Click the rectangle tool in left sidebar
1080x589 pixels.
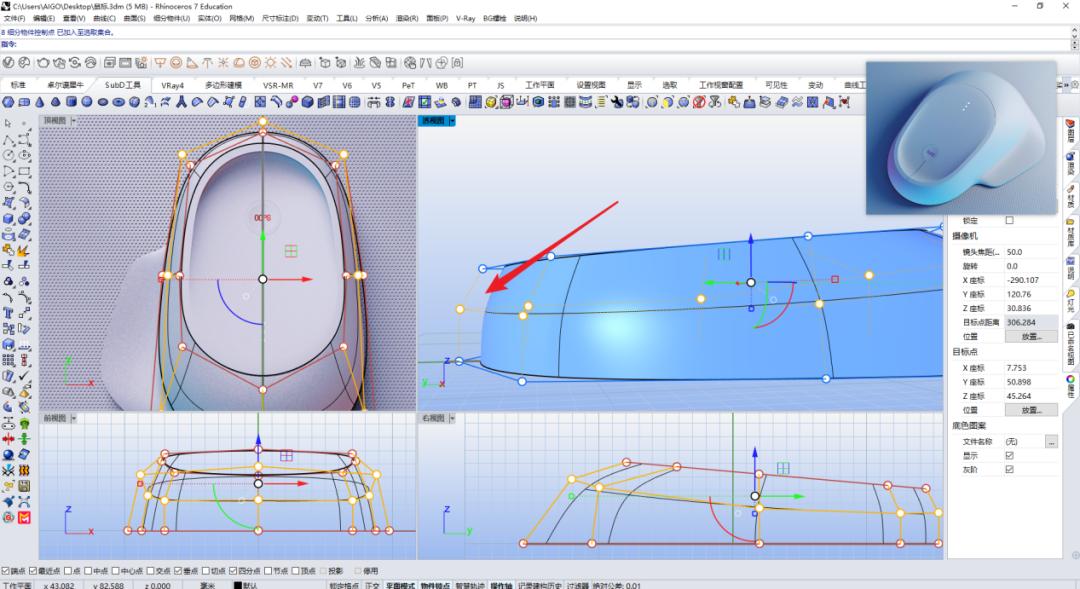click(x=24, y=171)
